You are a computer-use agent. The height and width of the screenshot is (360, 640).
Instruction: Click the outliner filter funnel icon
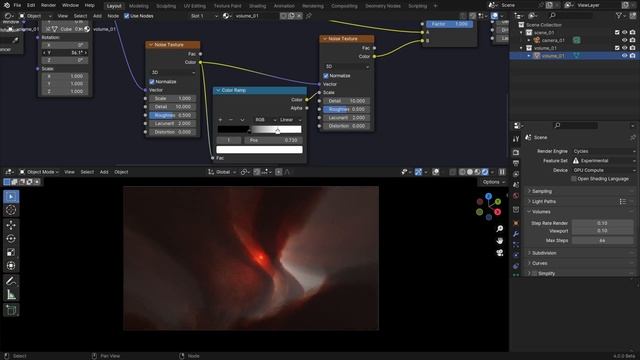[619, 16]
